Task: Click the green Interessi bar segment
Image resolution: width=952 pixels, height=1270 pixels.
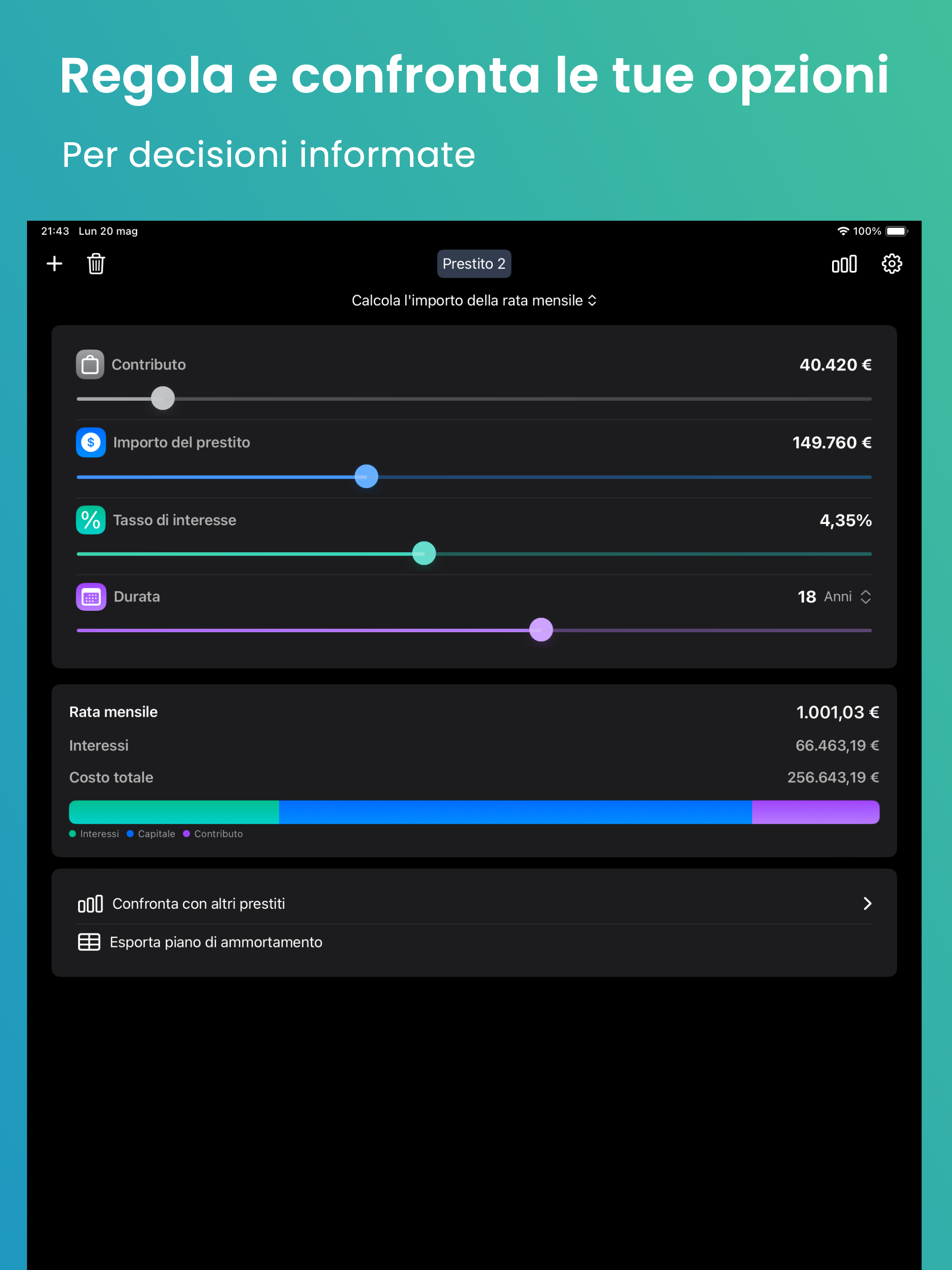Action: click(174, 812)
